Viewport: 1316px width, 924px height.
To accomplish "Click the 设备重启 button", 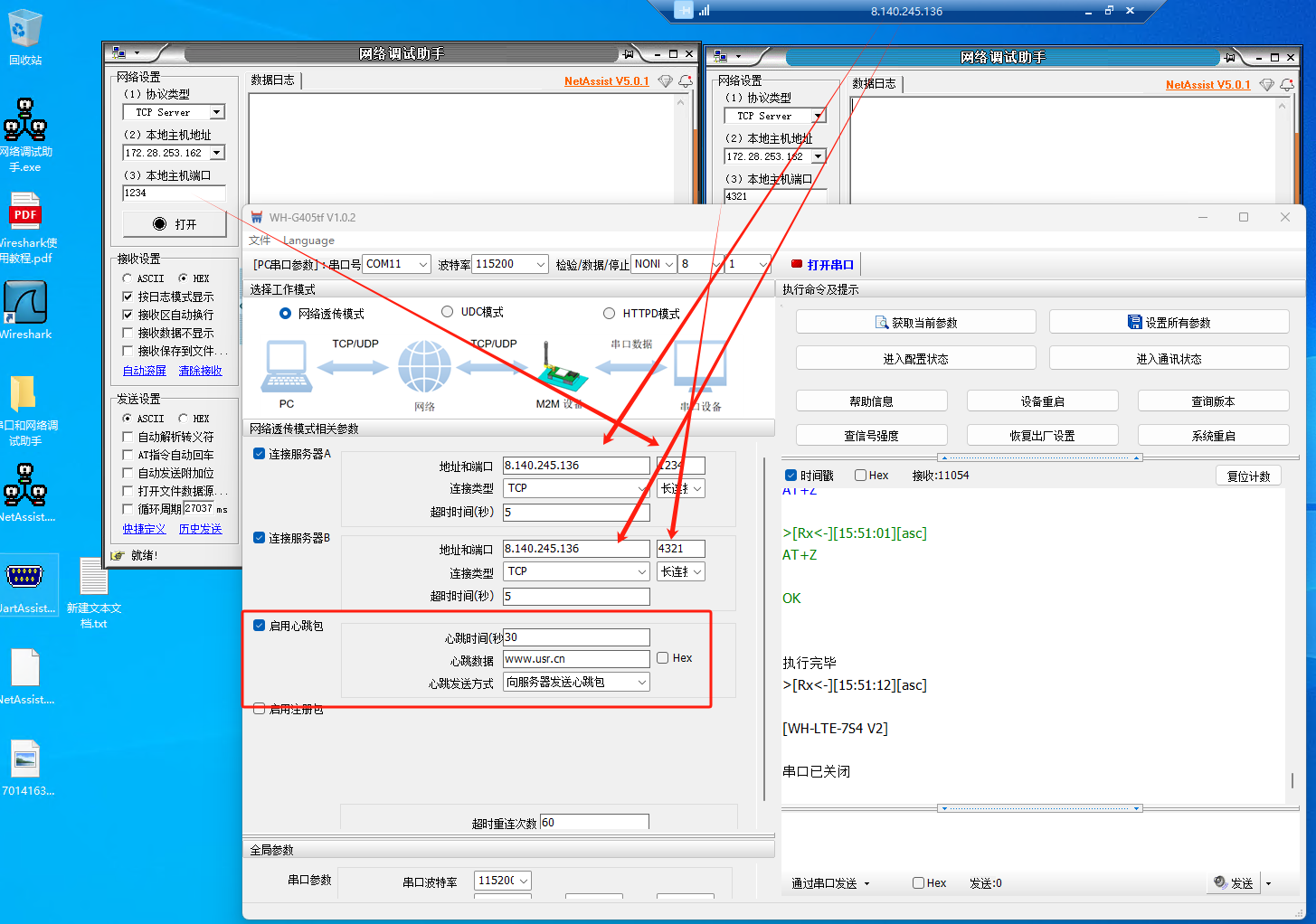I will click(x=1042, y=401).
